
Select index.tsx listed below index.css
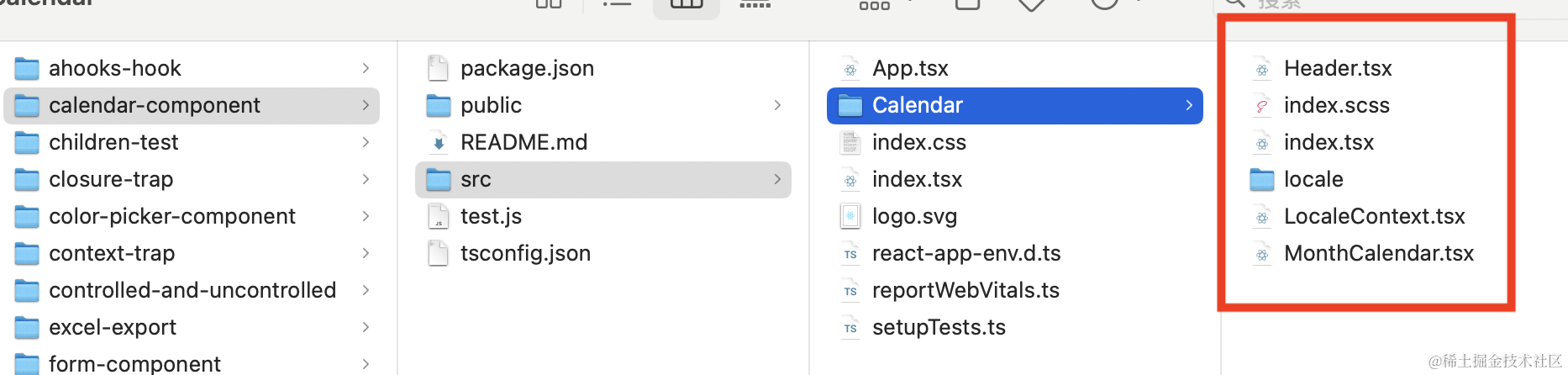pyautogui.click(x=918, y=179)
